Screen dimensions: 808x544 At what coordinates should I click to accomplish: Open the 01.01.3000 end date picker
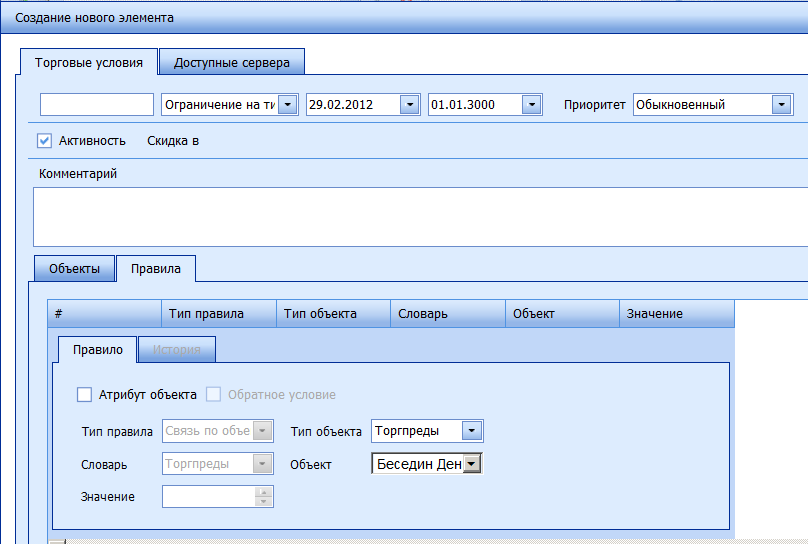[532, 104]
